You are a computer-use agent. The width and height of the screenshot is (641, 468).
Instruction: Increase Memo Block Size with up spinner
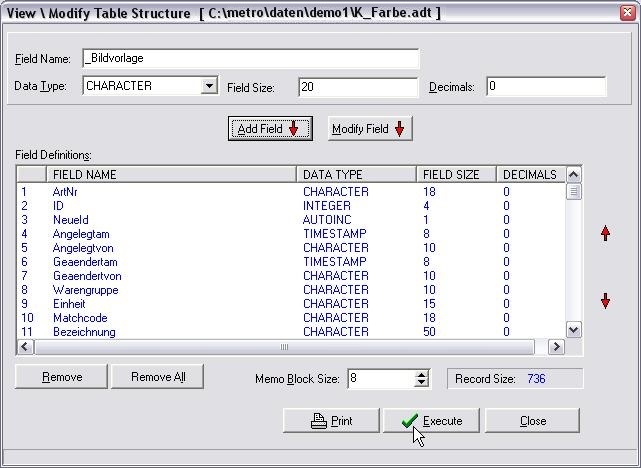pos(421,374)
